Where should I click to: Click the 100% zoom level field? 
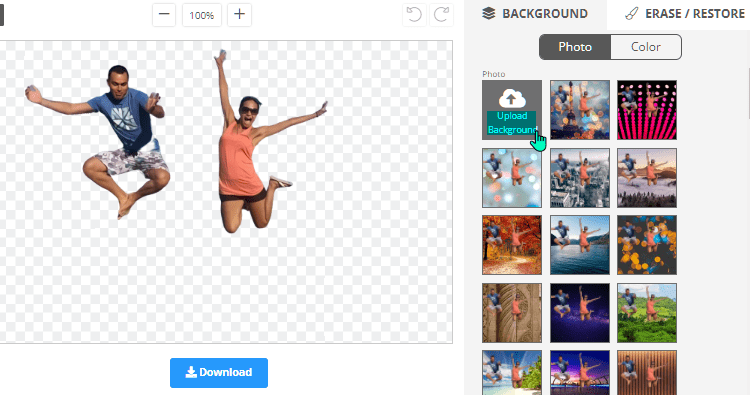tap(201, 15)
